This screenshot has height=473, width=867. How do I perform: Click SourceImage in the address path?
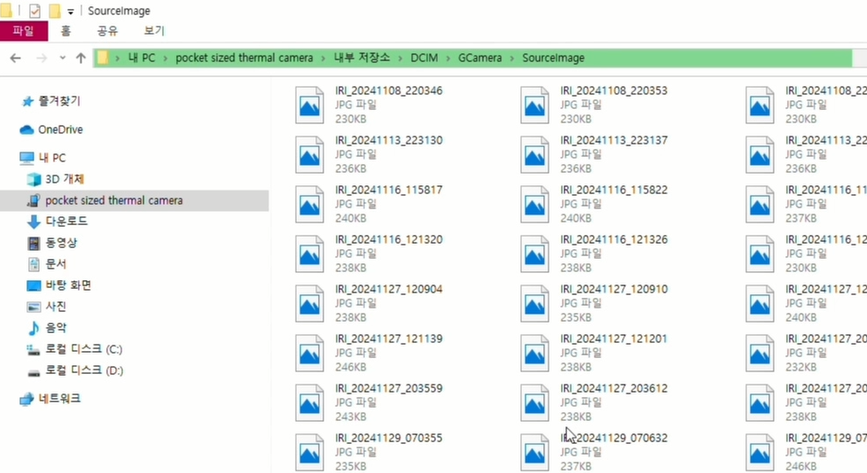coord(553,58)
